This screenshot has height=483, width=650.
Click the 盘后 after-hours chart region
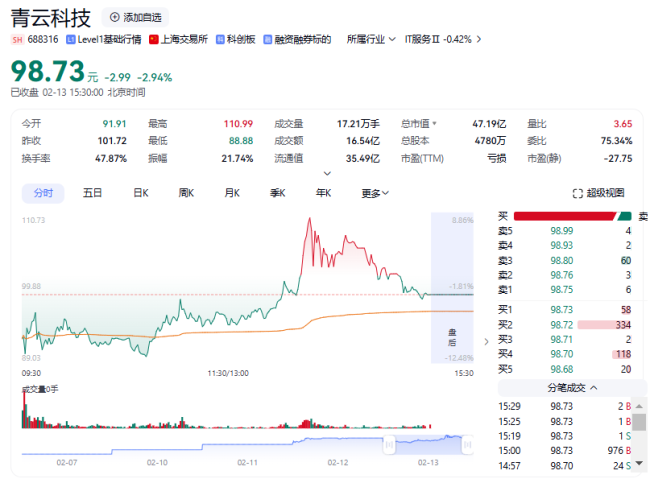tap(452, 288)
